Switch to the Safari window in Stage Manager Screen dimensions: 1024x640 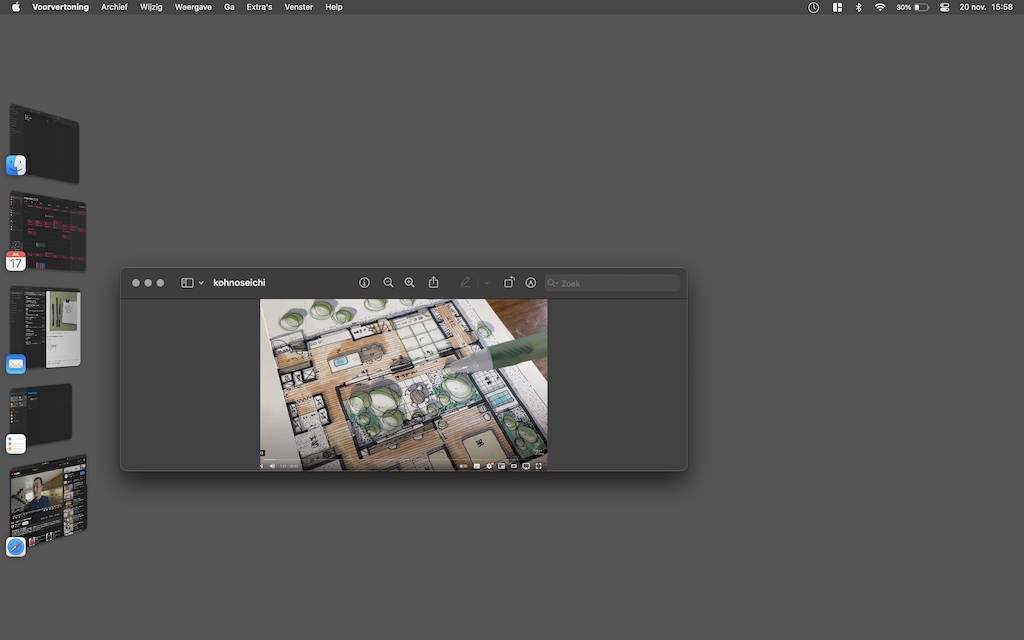47,504
